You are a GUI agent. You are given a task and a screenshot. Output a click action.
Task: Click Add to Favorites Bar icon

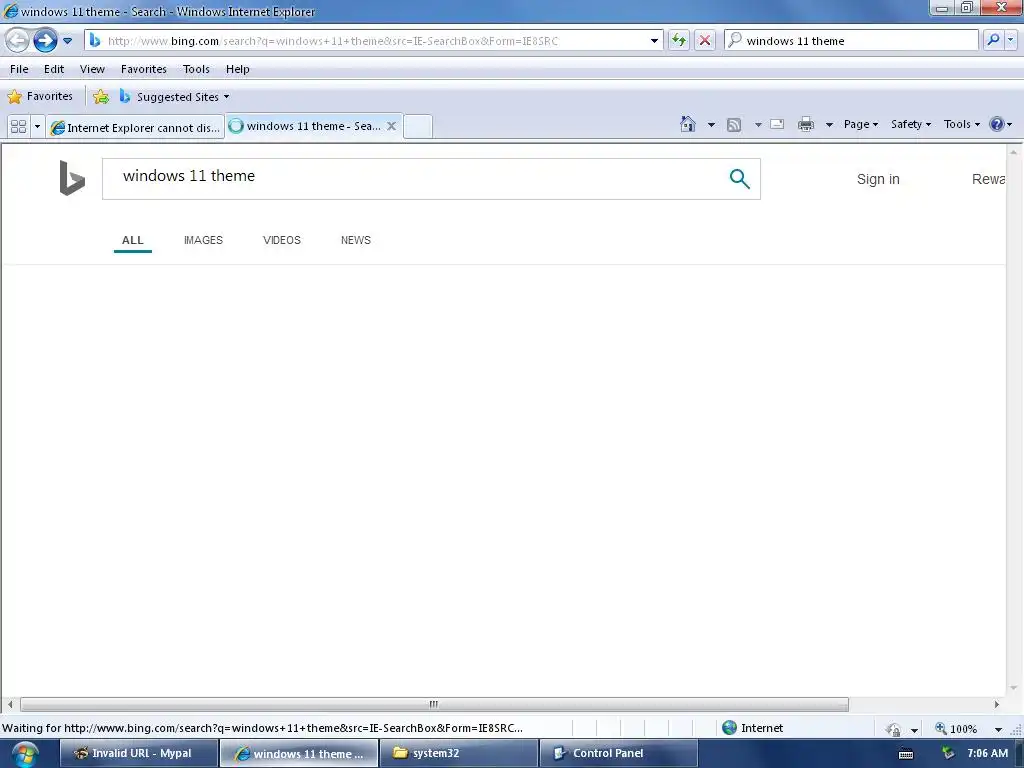[101, 97]
